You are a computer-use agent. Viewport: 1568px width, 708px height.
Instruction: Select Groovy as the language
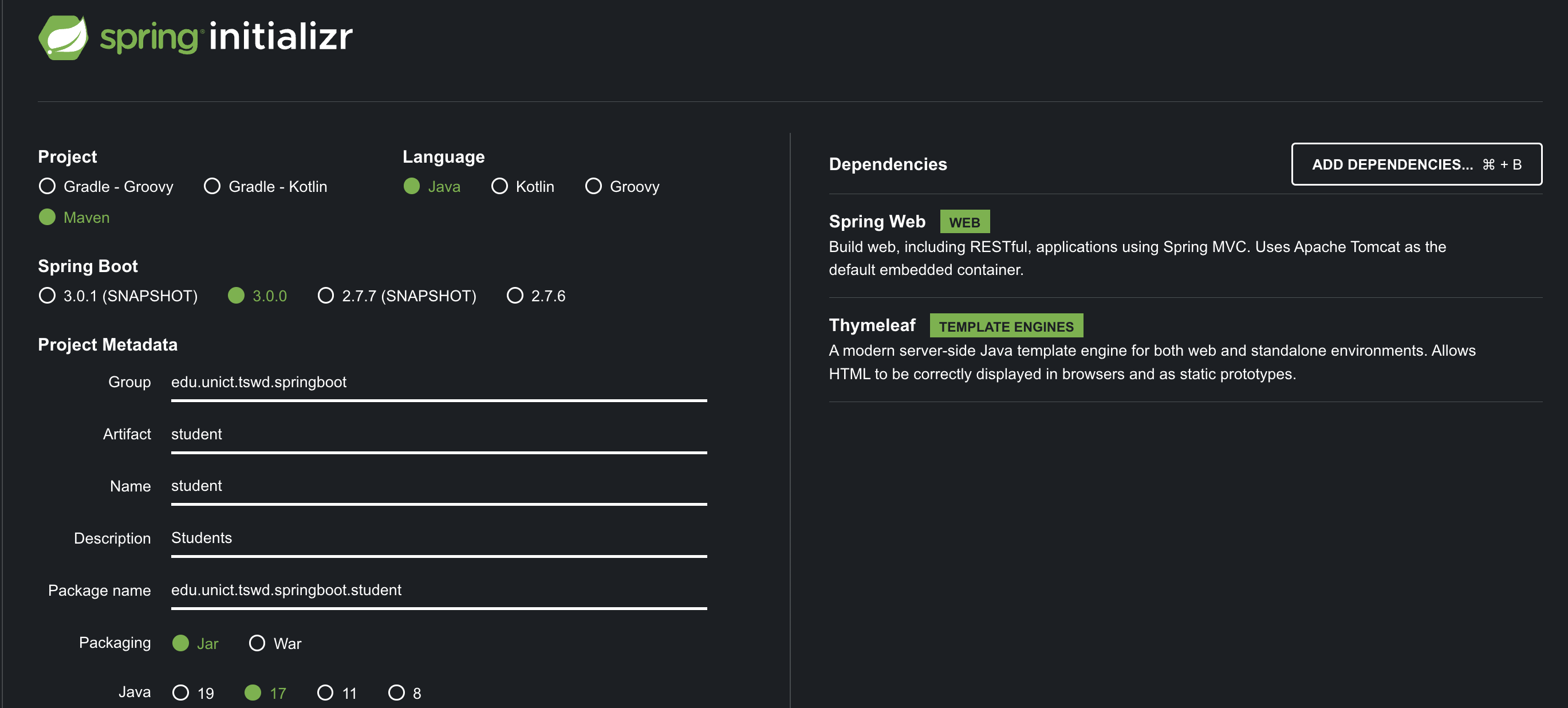coord(593,186)
